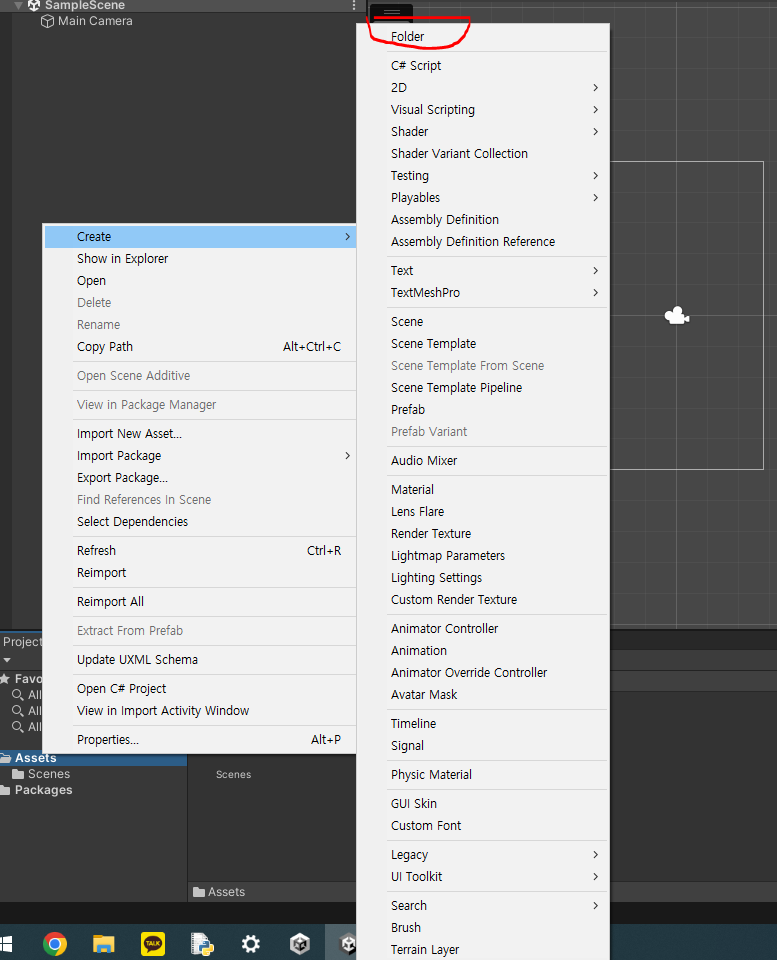777x960 pixels.
Task: Choose C# Script from Create menu
Action: (x=416, y=66)
